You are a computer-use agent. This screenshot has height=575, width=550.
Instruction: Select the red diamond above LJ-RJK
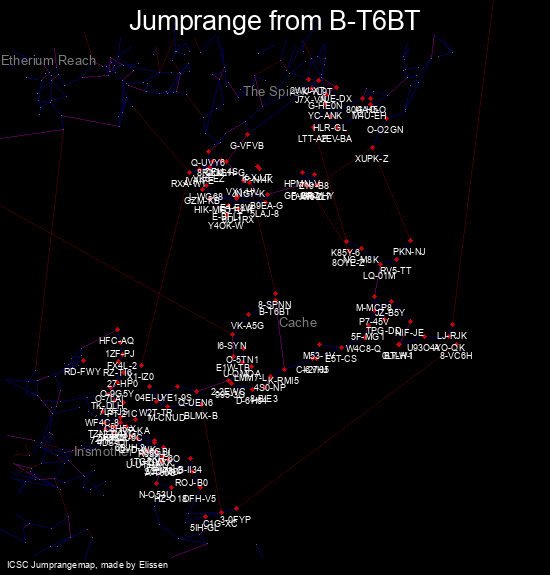coord(452,325)
